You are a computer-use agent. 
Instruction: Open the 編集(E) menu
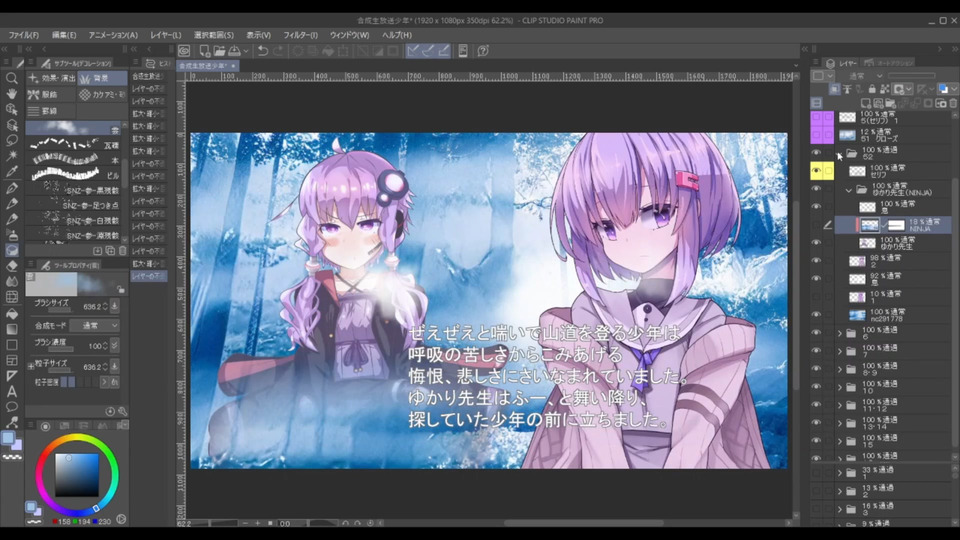point(64,35)
